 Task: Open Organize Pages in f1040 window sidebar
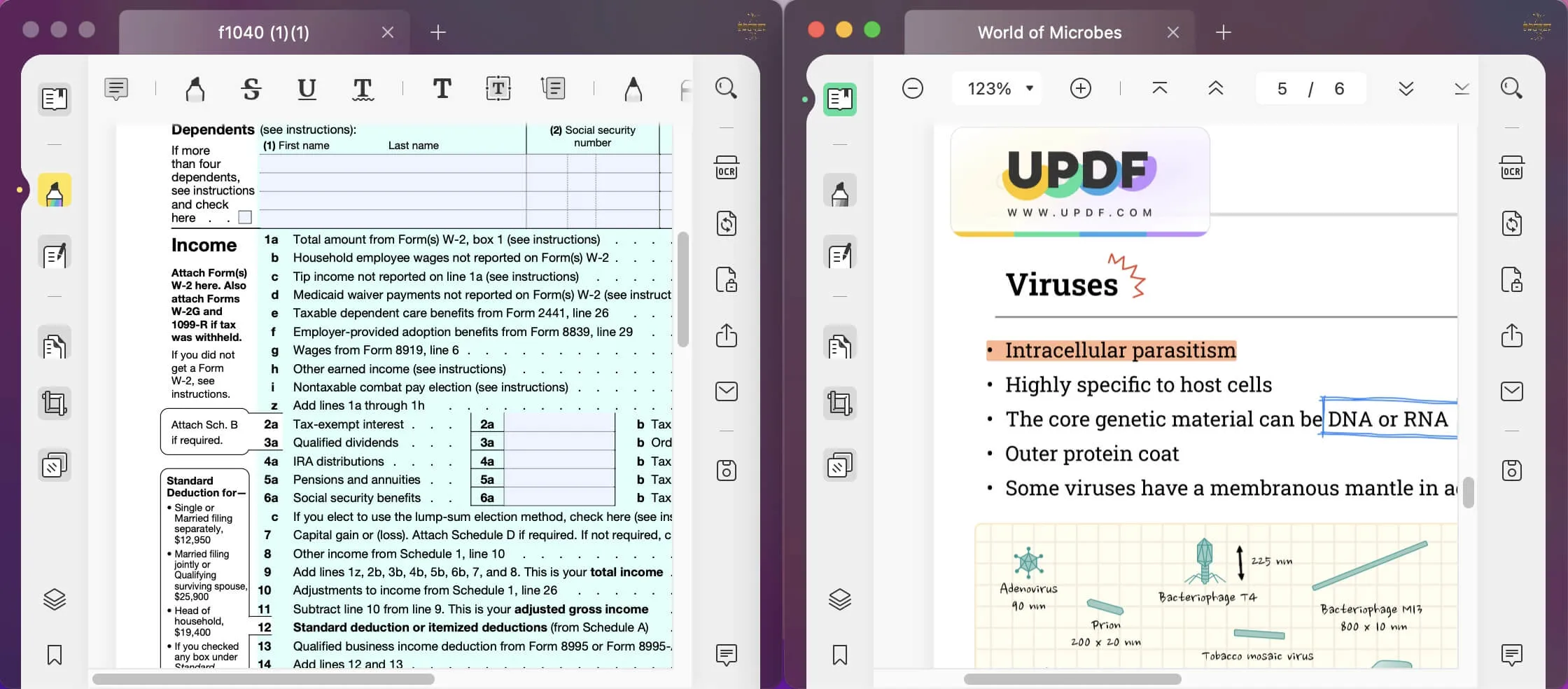55,344
